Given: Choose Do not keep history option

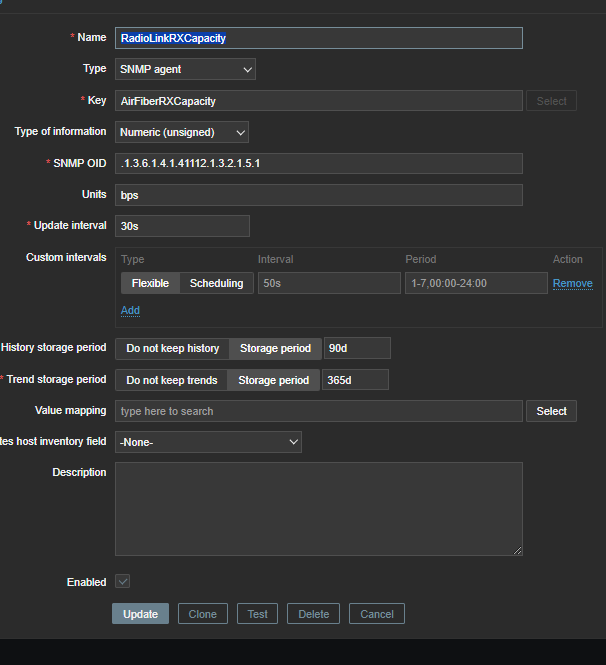Looking at the screenshot, I should click(x=172, y=348).
